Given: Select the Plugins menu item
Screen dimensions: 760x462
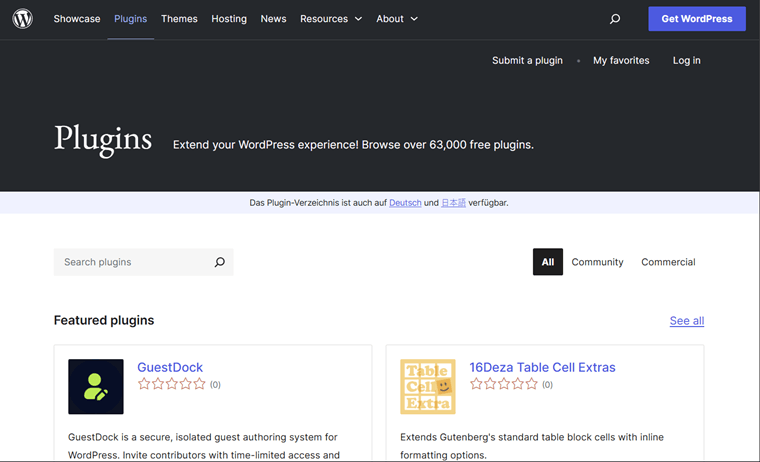Looking at the screenshot, I should 130,19.
